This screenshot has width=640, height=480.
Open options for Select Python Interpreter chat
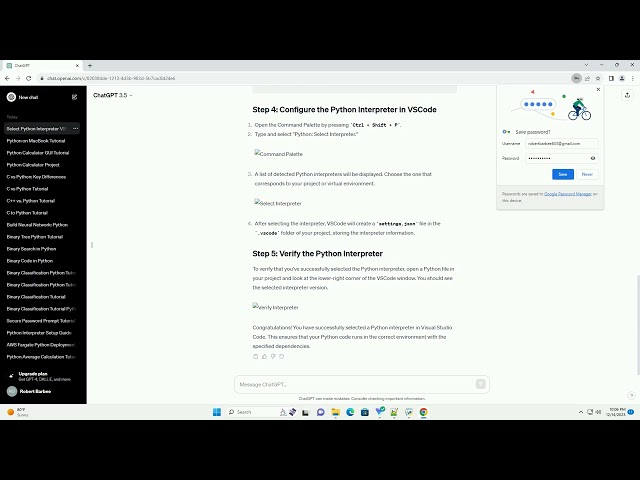click(76, 129)
